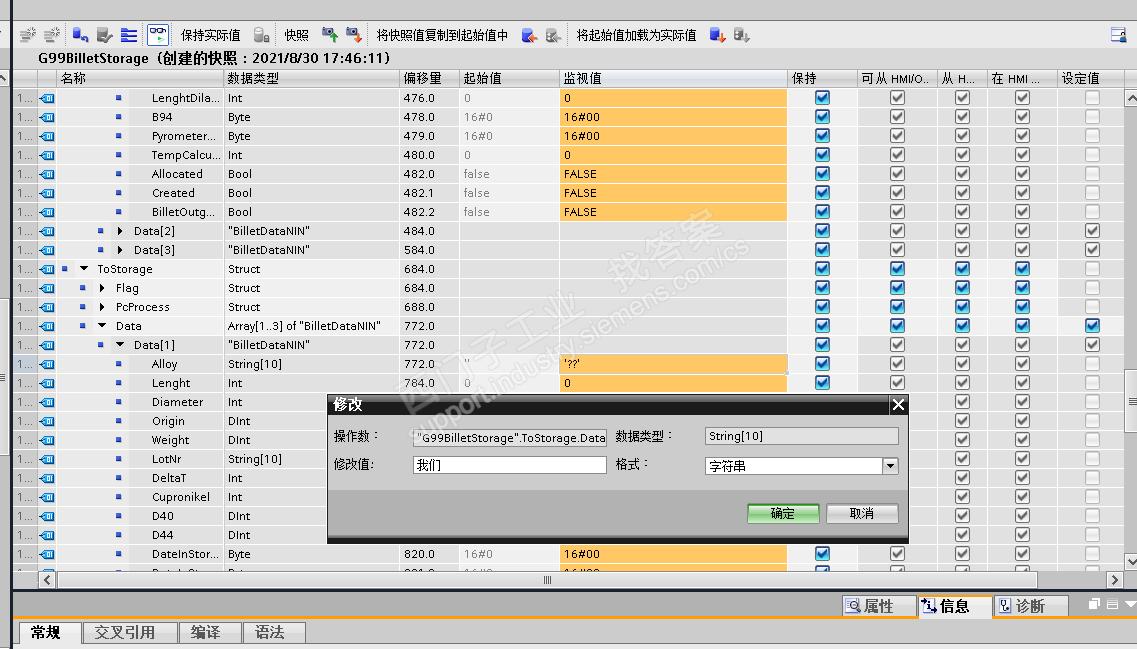Collapse the Data[1] node

120,345
